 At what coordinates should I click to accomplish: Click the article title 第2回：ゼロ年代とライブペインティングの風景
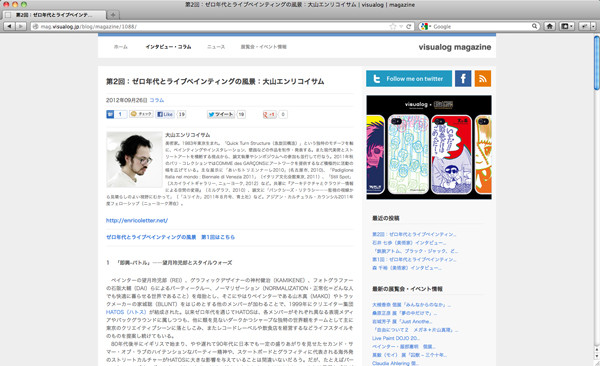coord(215,81)
